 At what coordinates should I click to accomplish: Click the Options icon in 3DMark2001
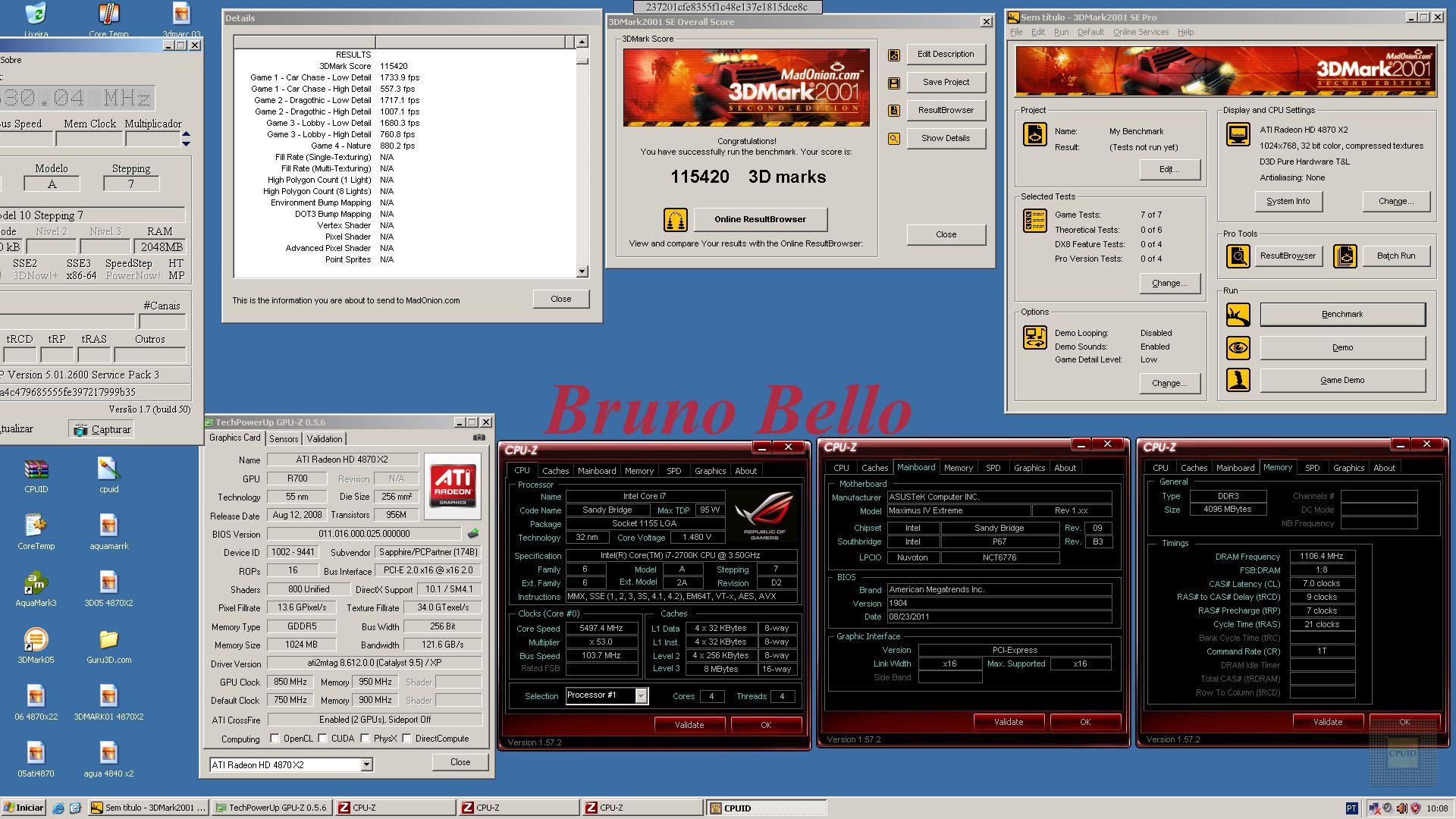[1035, 337]
